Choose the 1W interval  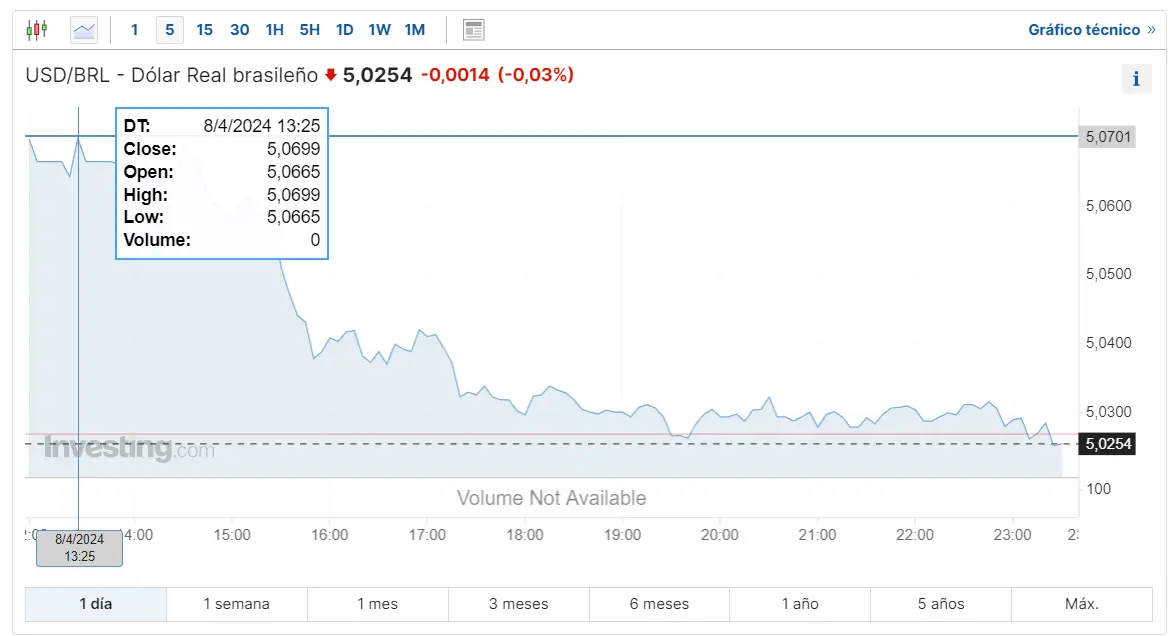(379, 30)
